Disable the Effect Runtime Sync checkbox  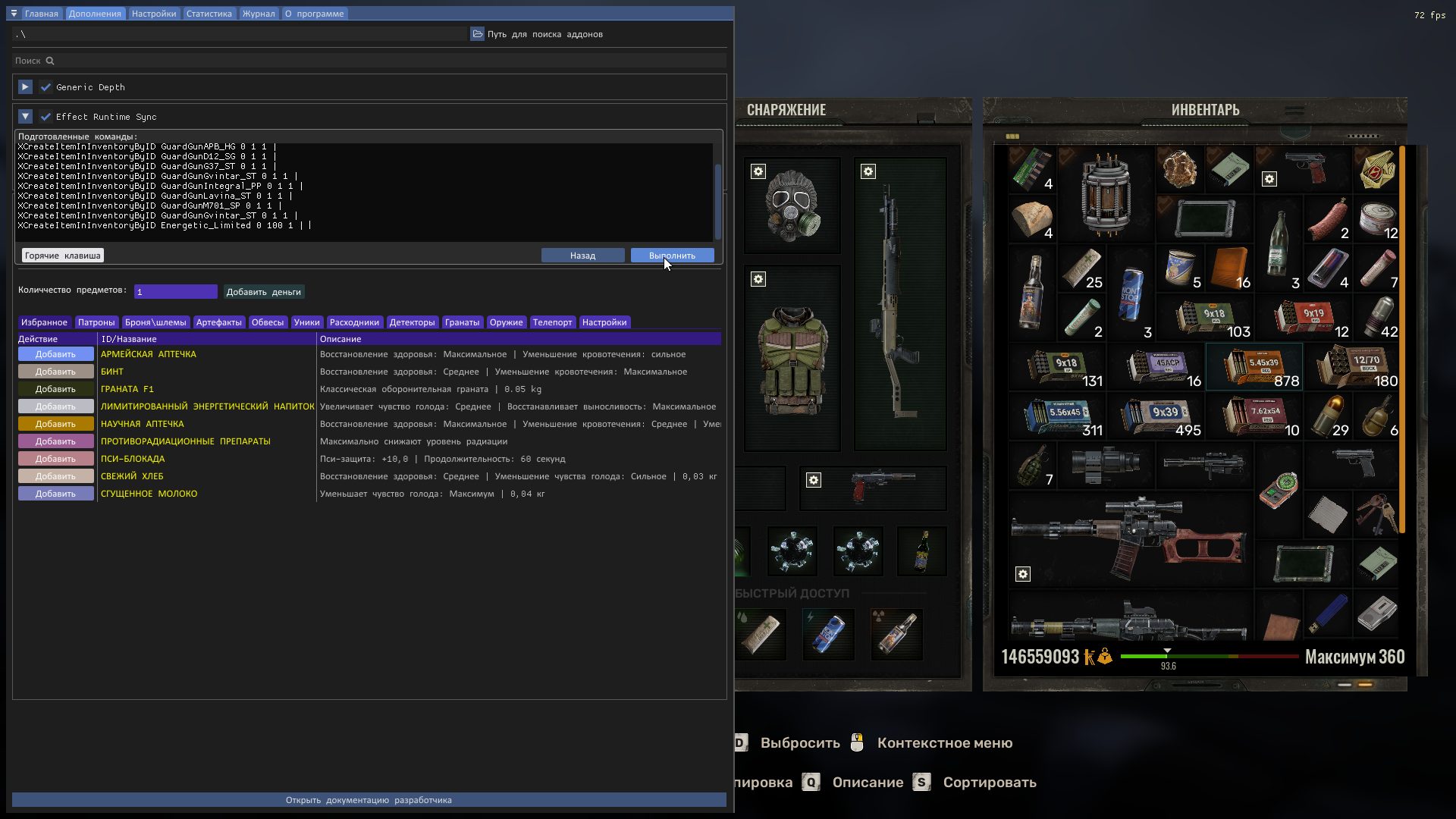[x=45, y=116]
